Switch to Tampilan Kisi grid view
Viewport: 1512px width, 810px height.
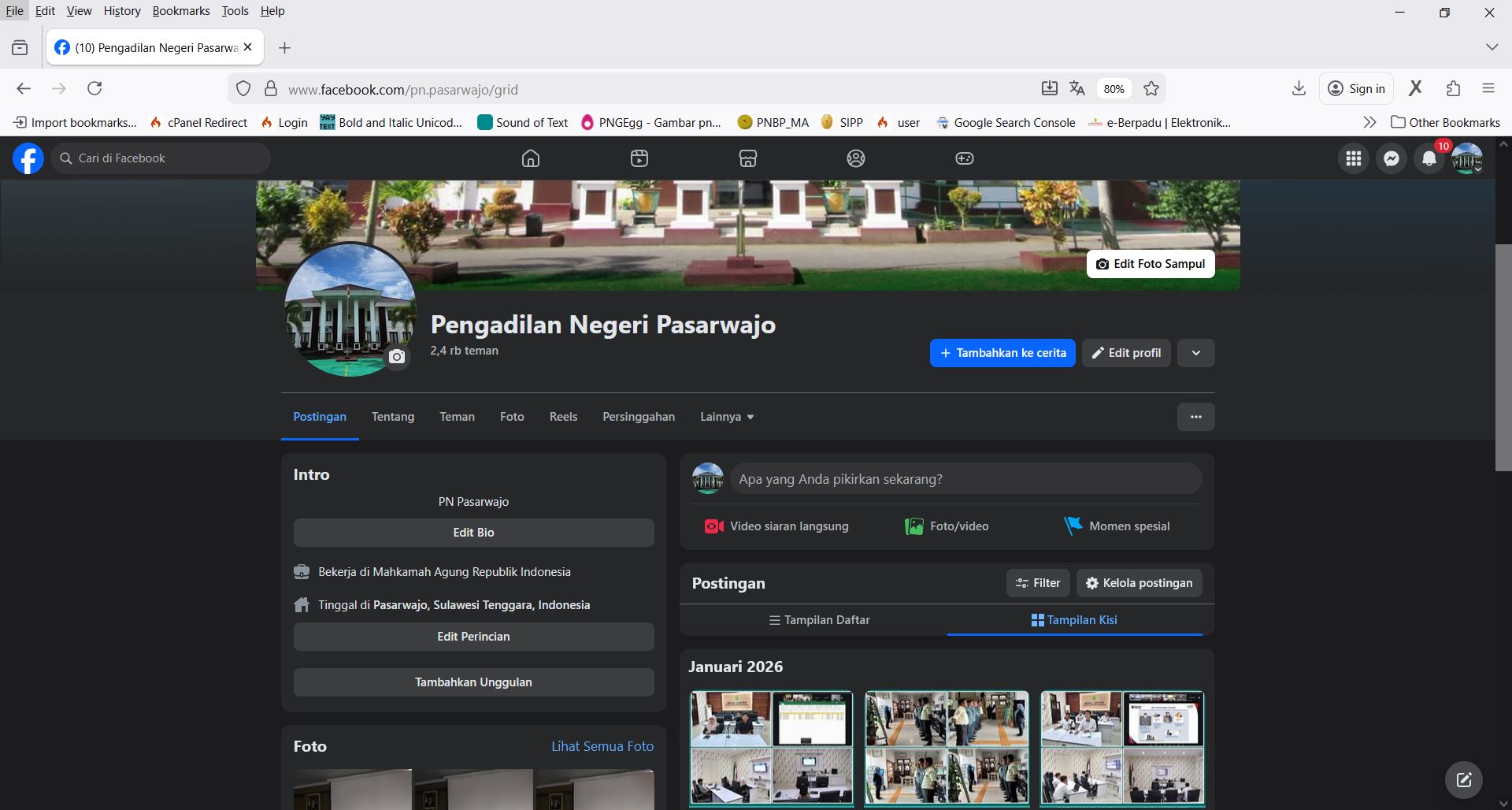click(1074, 620)
